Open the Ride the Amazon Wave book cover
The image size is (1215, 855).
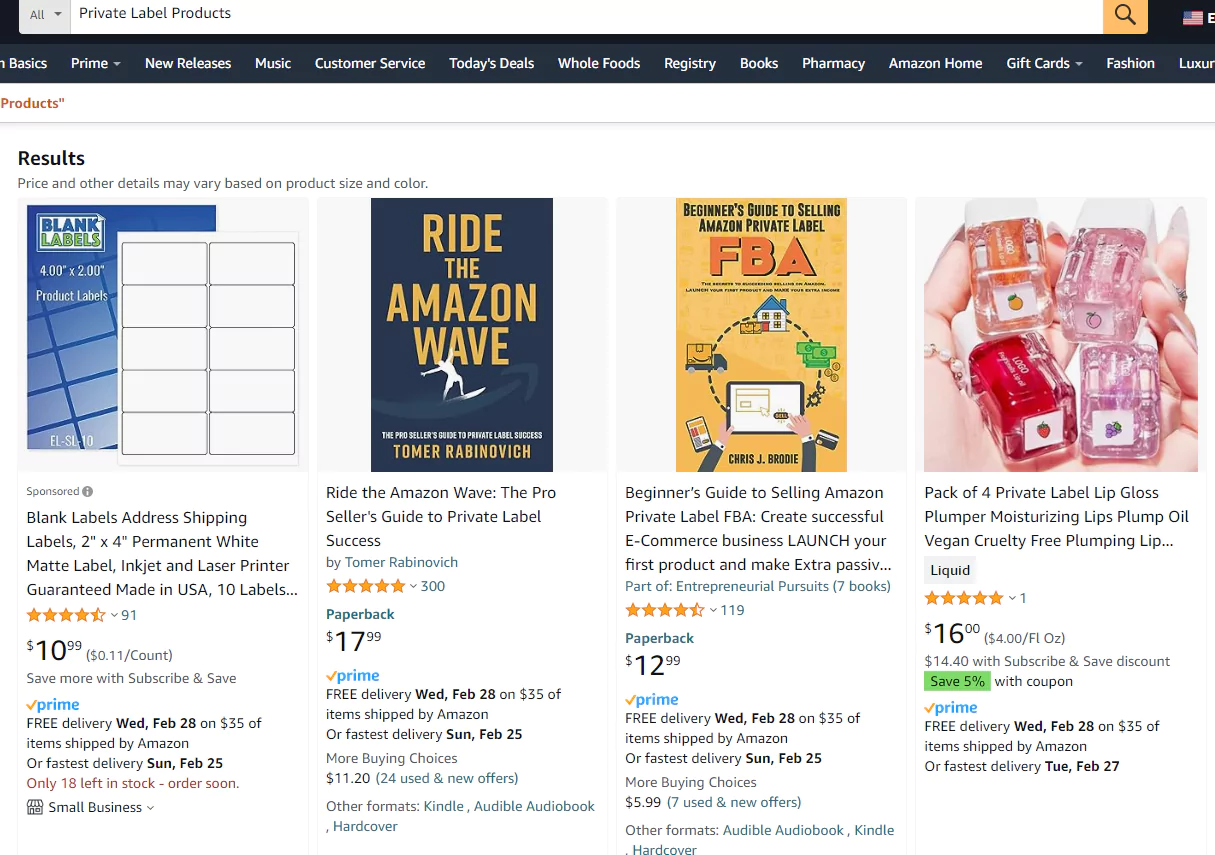click(461, 334)
